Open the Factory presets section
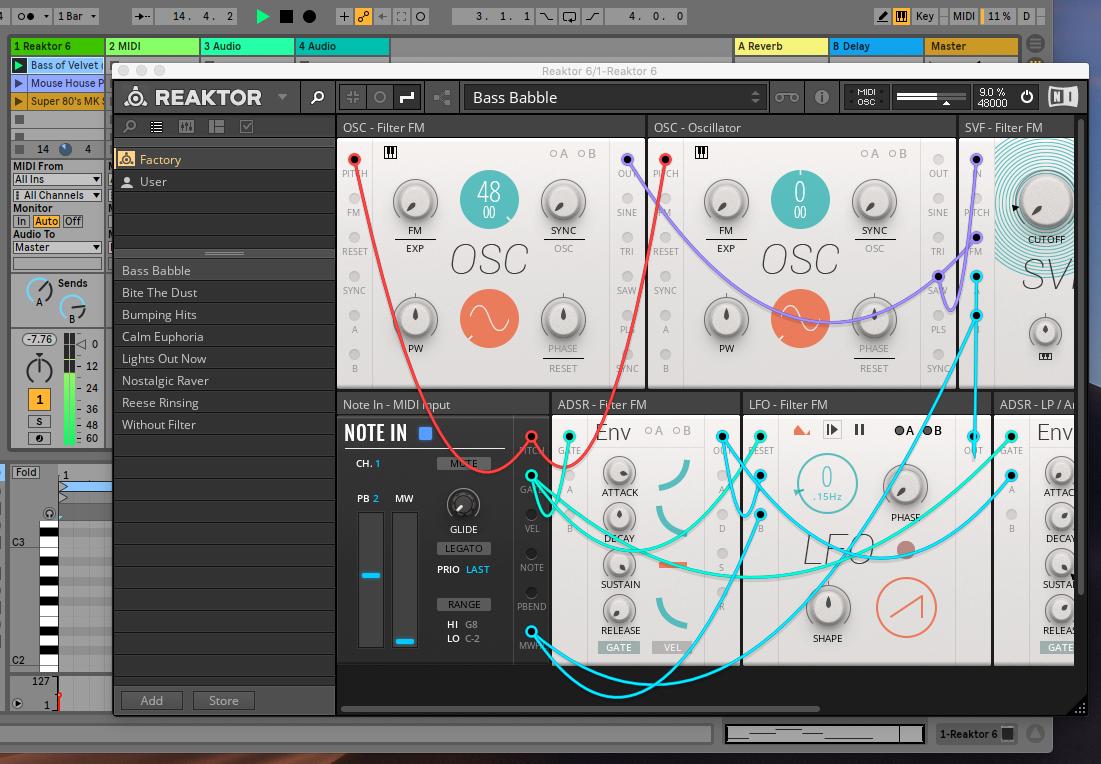This screenshot has height=764, width=1101. [x=223, y=159]
